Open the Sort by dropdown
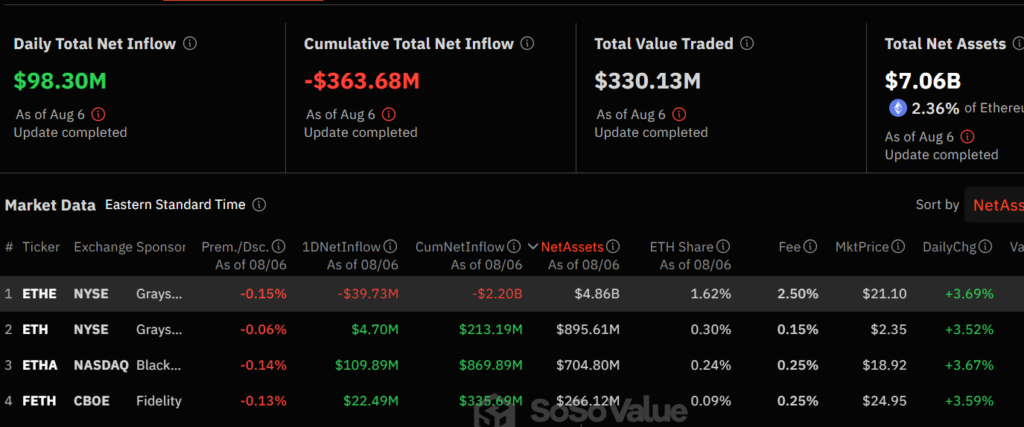 pyautogui.click(x=995, y=205)
